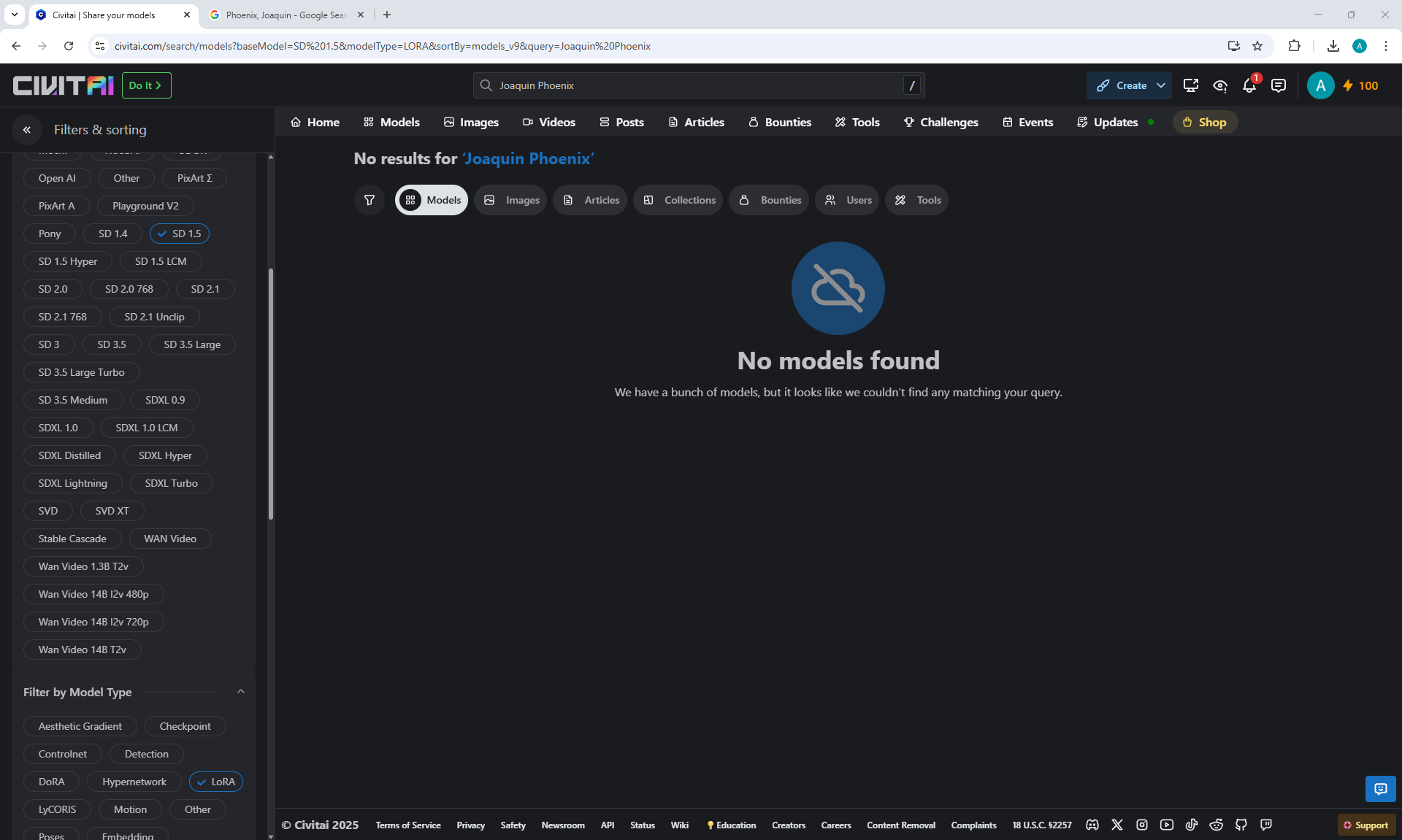
Task: Switch to the Images search tab
Action: pos(510,200)
